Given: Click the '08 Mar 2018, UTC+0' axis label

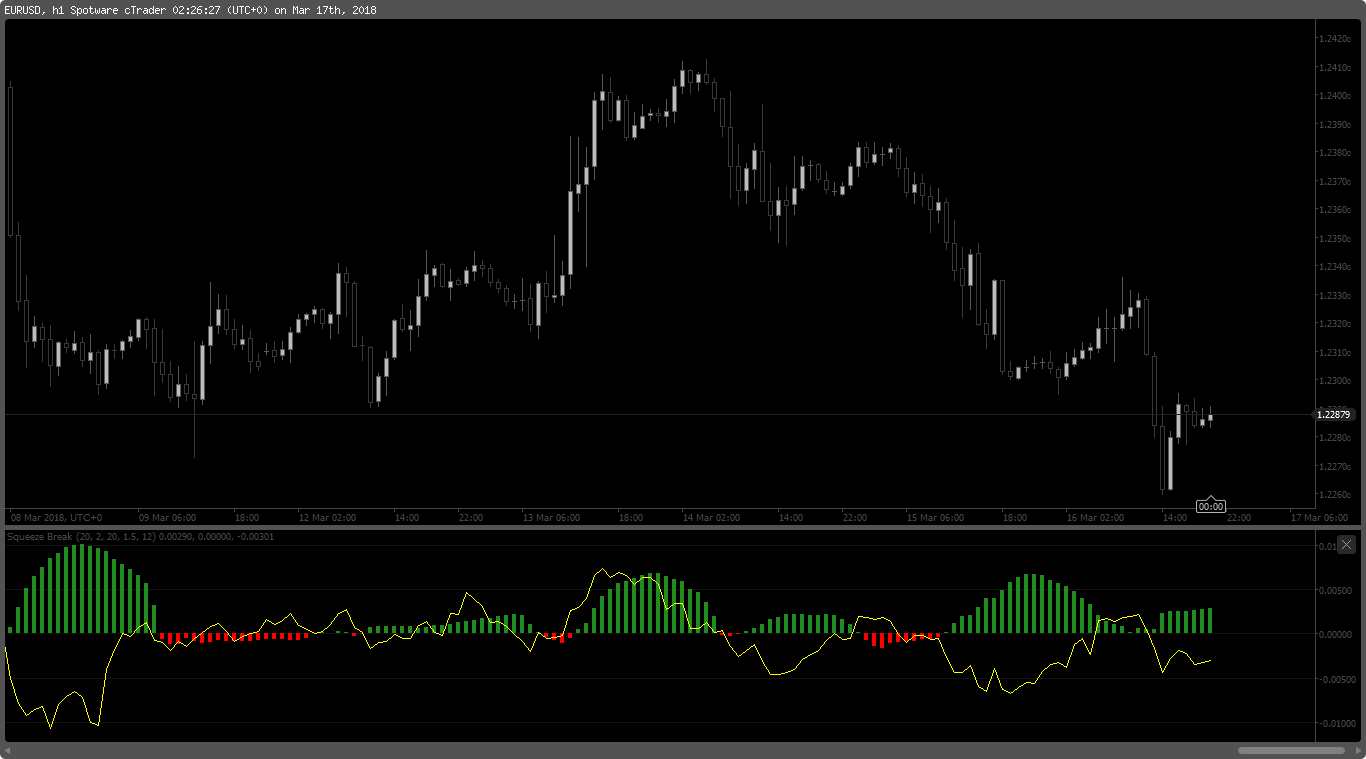Looking at the screenshot, I should coord(56,518).
